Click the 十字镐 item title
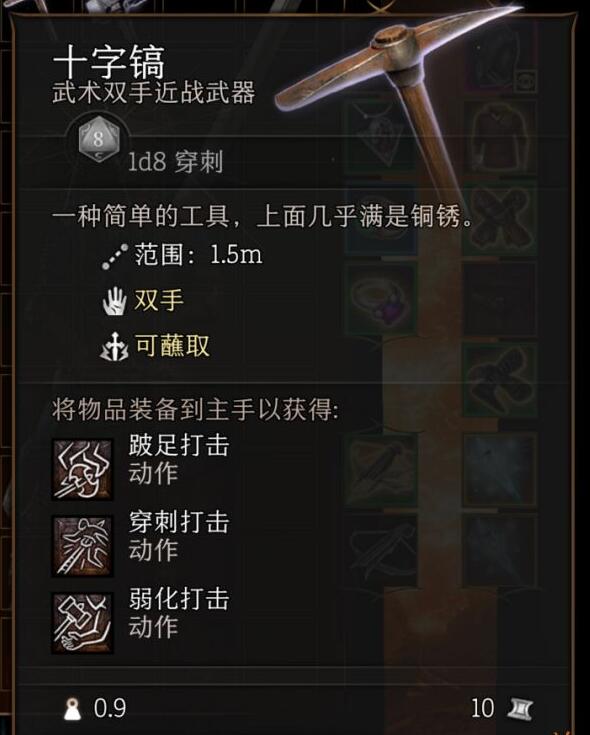 (x=109, y=61)
